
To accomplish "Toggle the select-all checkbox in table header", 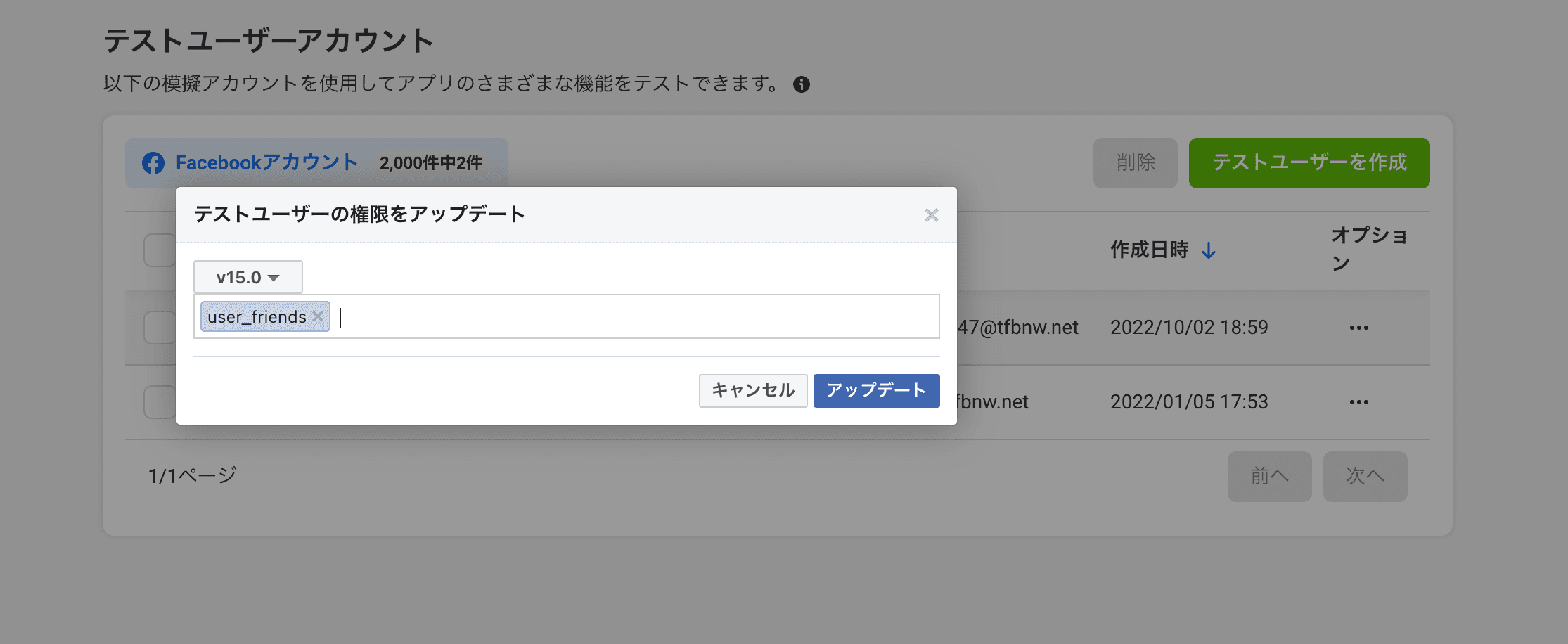I will click(x=160, y=250).
